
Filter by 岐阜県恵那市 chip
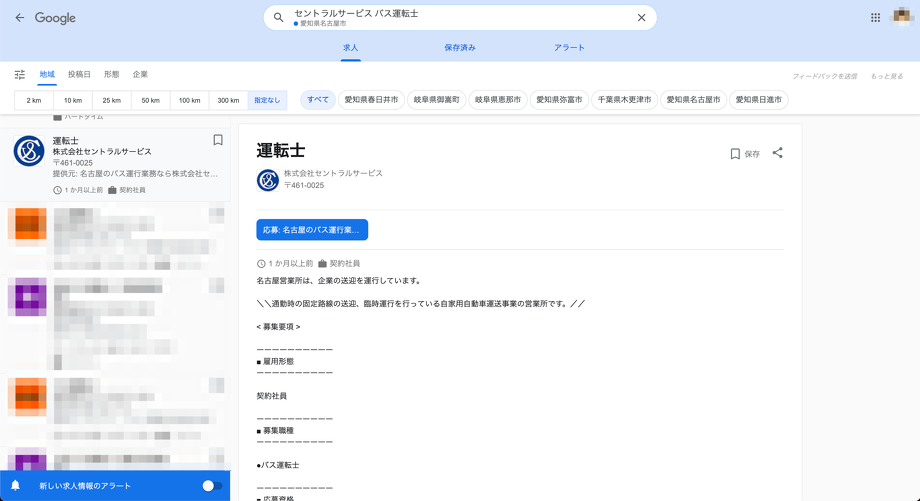pyautogui.click(x=498, y=100)
